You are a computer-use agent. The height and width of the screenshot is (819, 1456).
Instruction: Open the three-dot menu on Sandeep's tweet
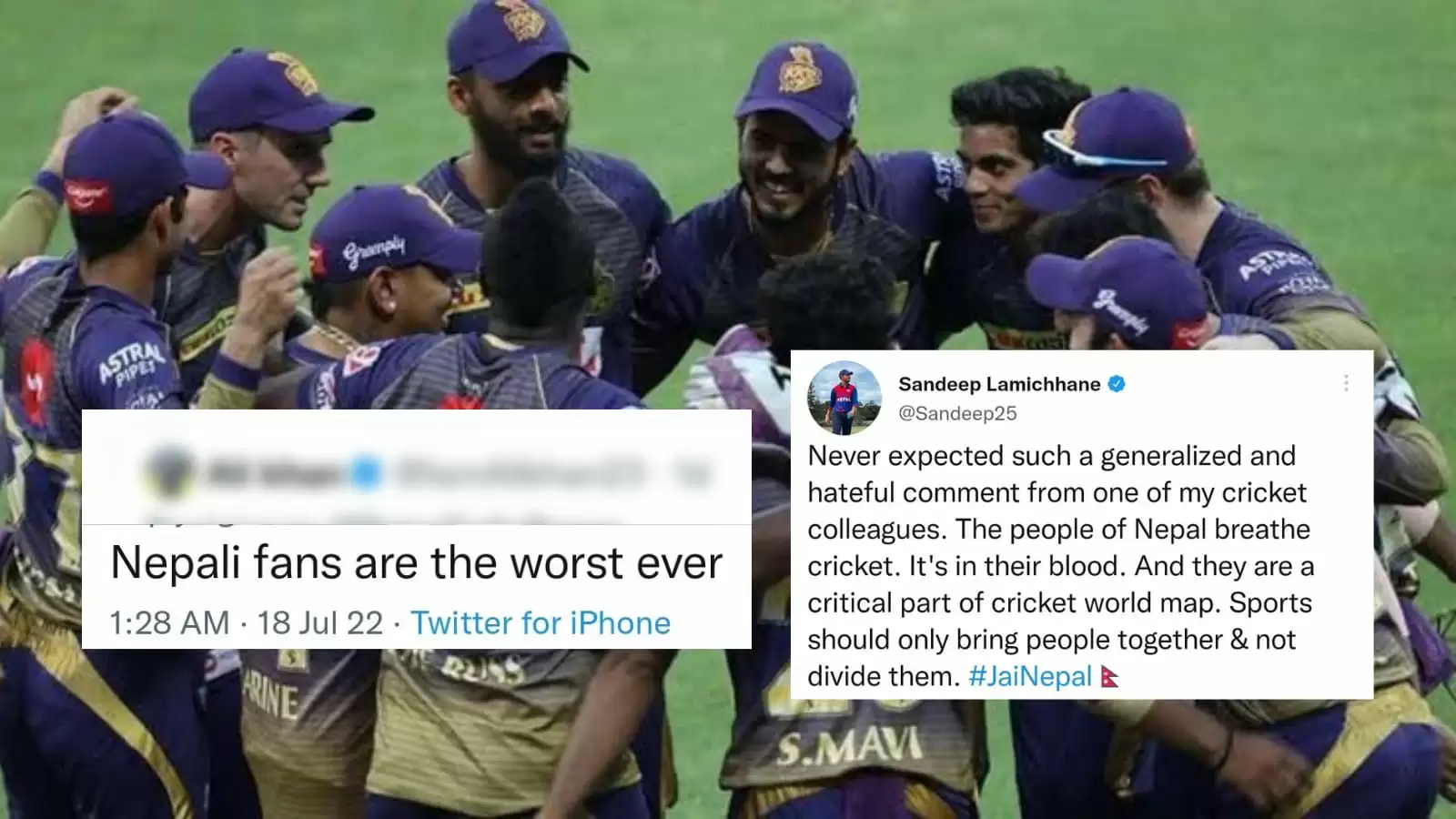click(1346, 383)
